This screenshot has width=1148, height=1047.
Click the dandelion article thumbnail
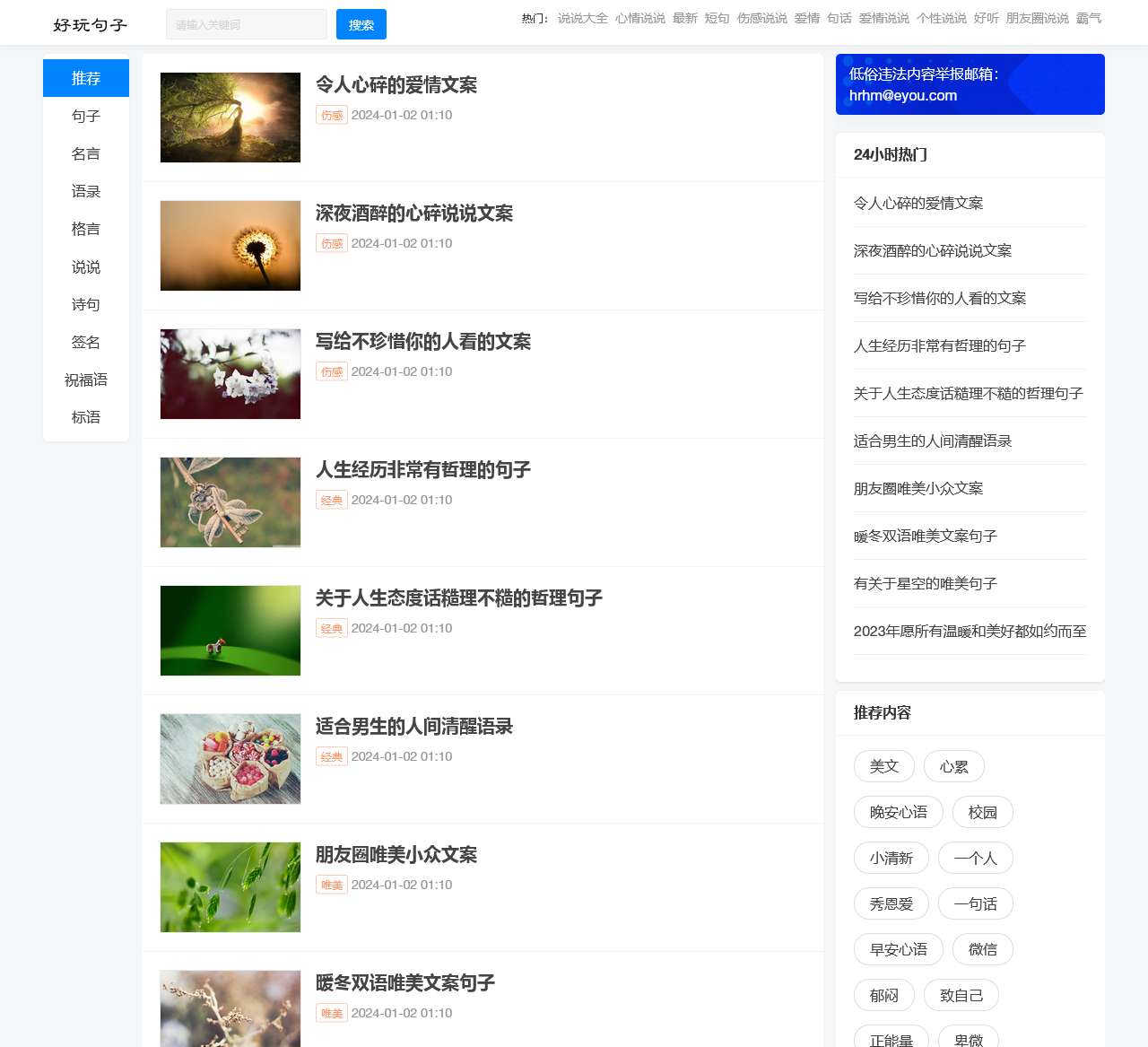pyautogui.click(x=230, y=246)
